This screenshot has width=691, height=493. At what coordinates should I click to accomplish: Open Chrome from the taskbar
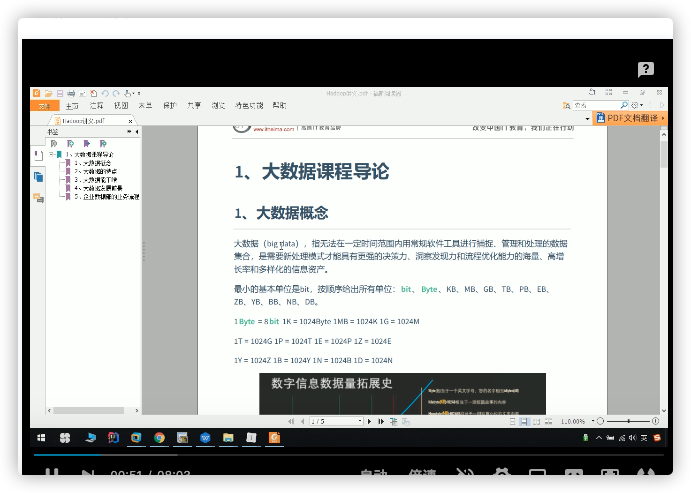click(x=160, y=438)
